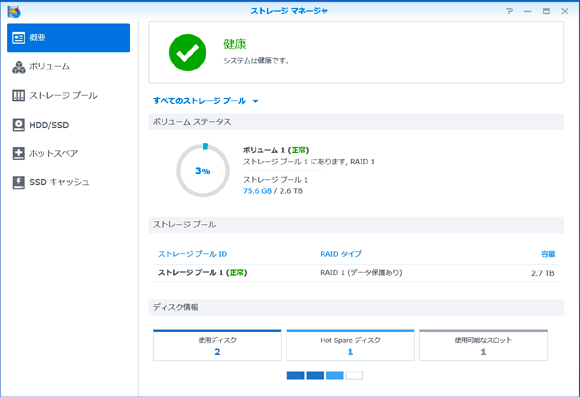Click the ホットスペア plus icon

click(18, 153)
